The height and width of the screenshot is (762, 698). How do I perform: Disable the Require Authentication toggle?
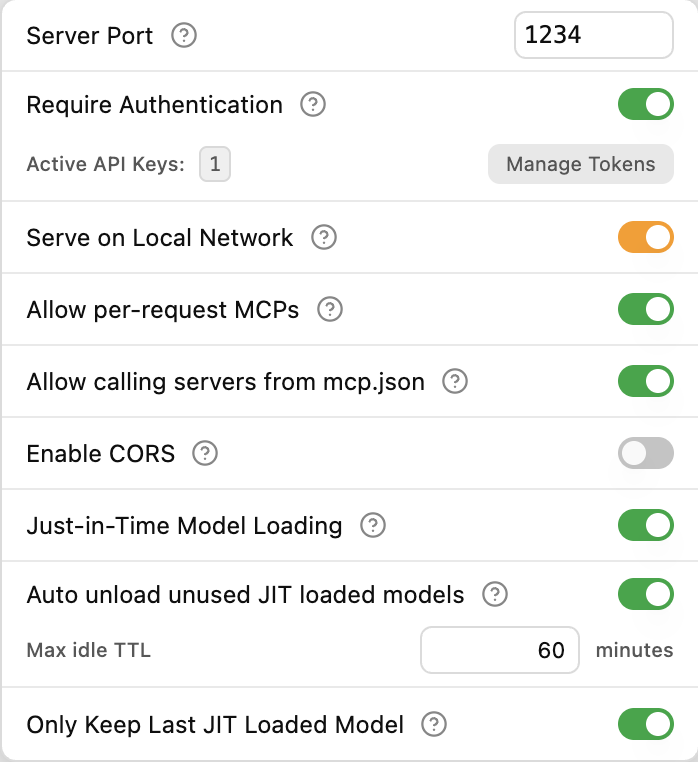(x=645, y=104)
